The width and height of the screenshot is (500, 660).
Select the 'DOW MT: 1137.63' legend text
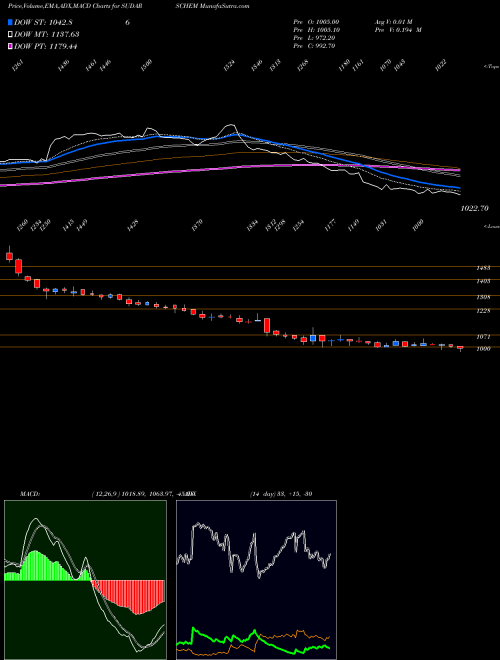pyautogui.click(x=47, y=35)
